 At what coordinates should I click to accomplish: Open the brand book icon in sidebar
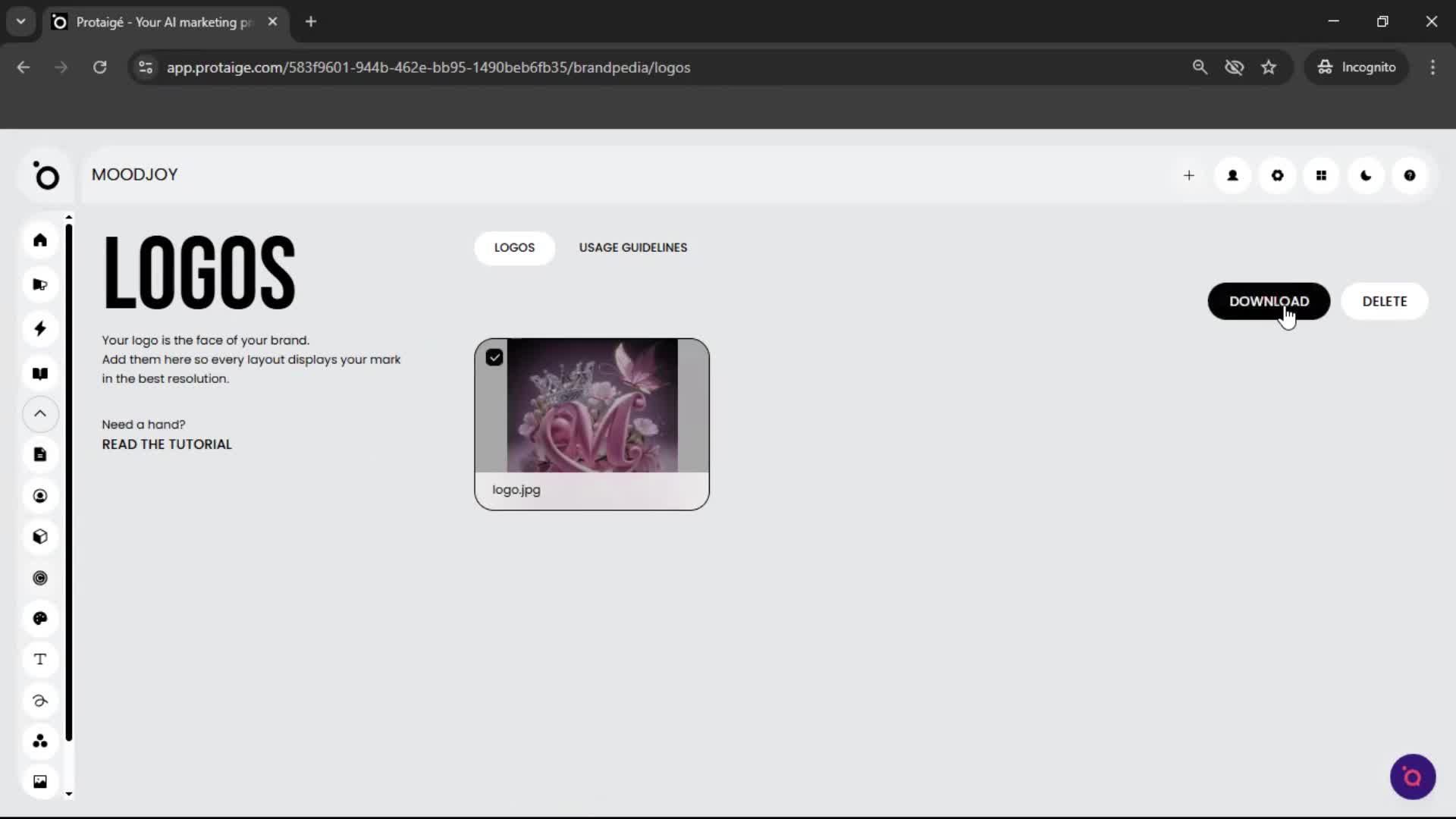tap(40, 373)
